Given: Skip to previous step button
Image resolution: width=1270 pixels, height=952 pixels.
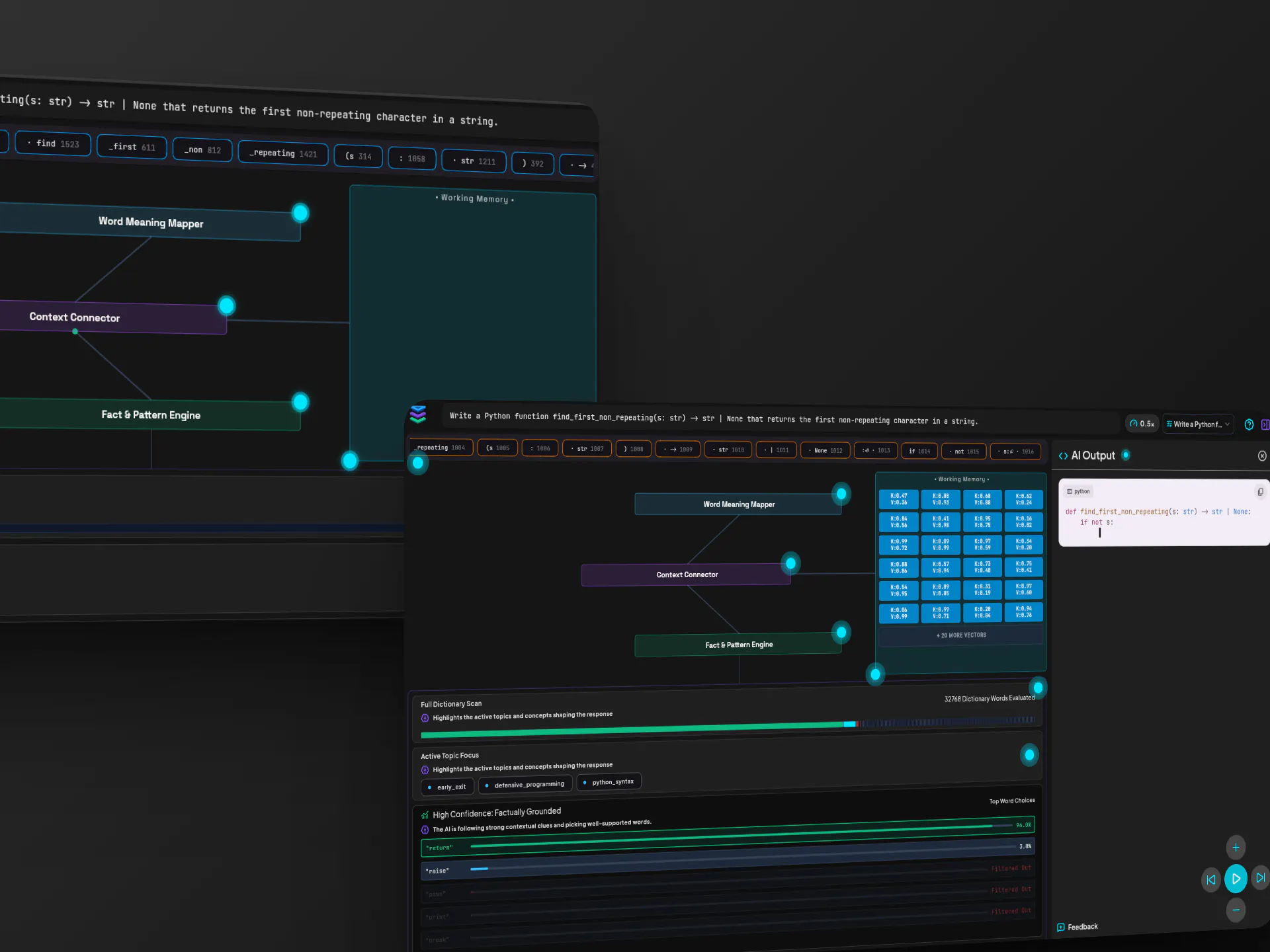Looking at the screenshot, I should 1211,879.
